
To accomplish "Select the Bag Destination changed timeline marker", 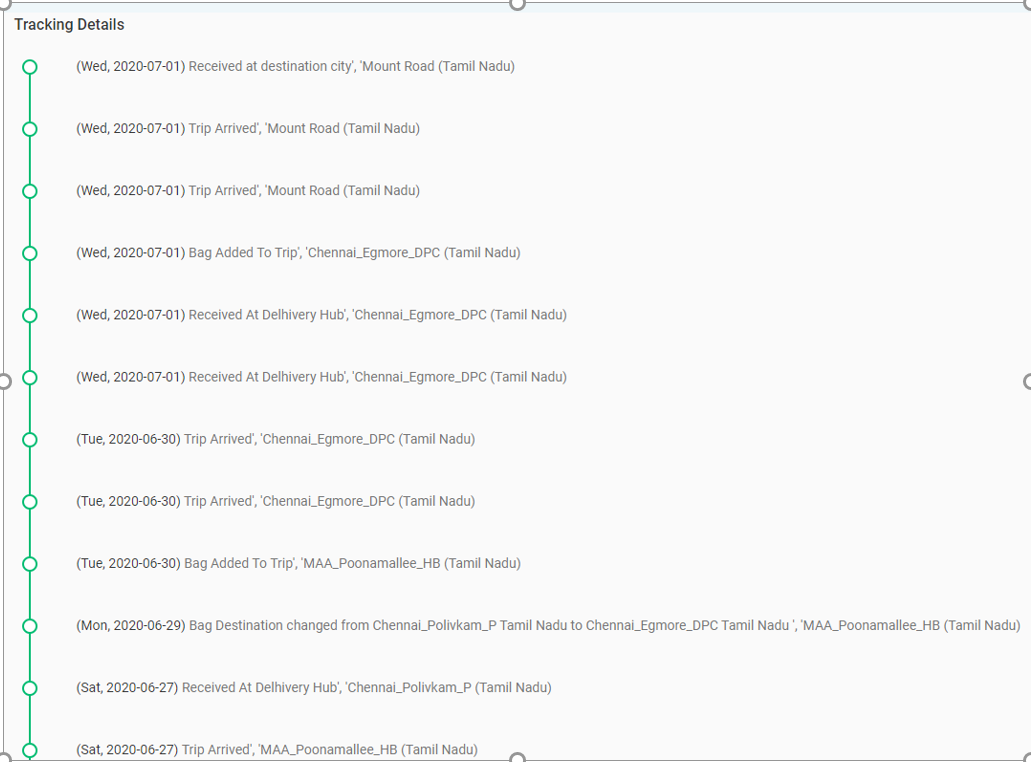I will pos(30,626).
